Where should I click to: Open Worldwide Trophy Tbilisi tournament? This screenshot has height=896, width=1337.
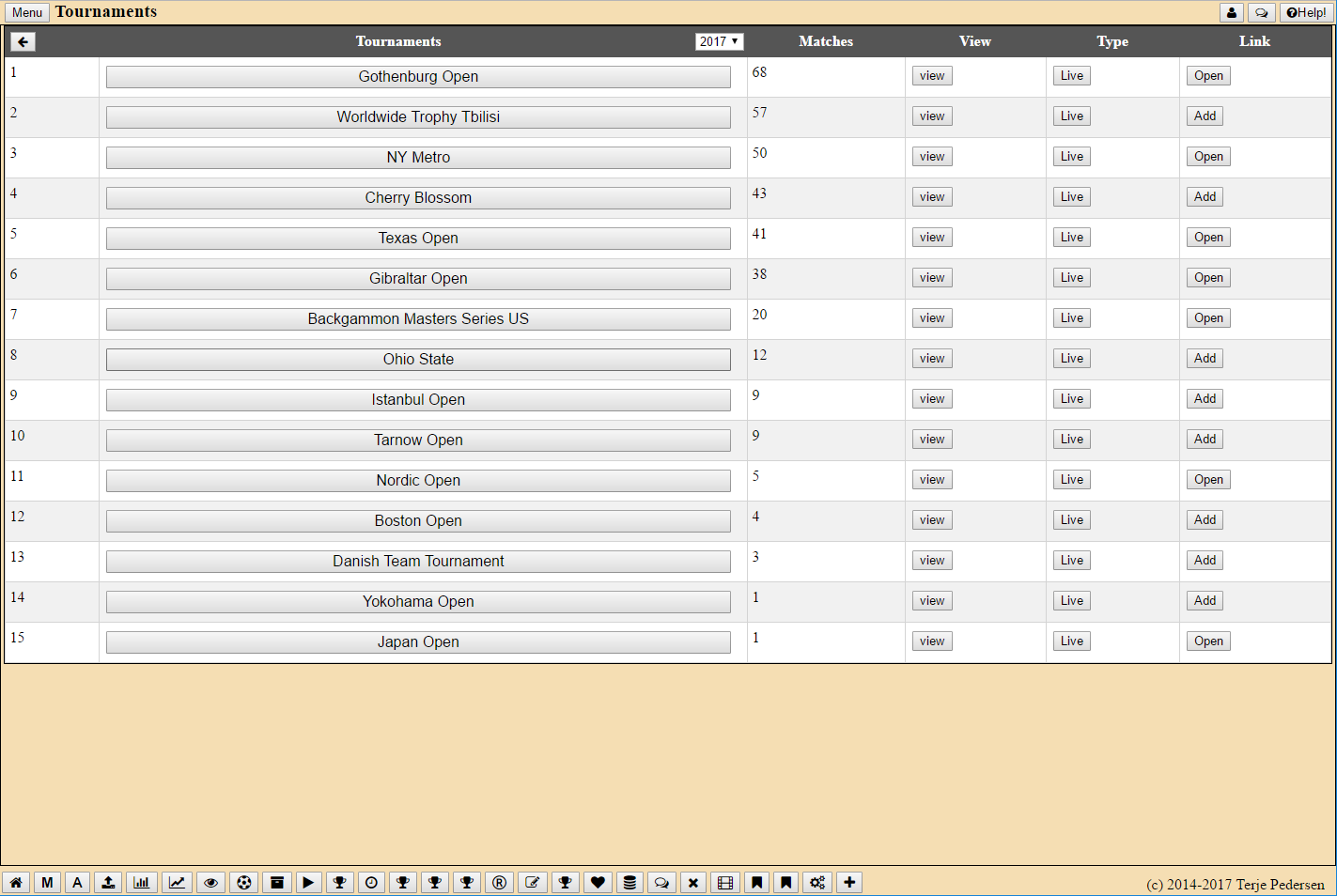pos(418,117)
